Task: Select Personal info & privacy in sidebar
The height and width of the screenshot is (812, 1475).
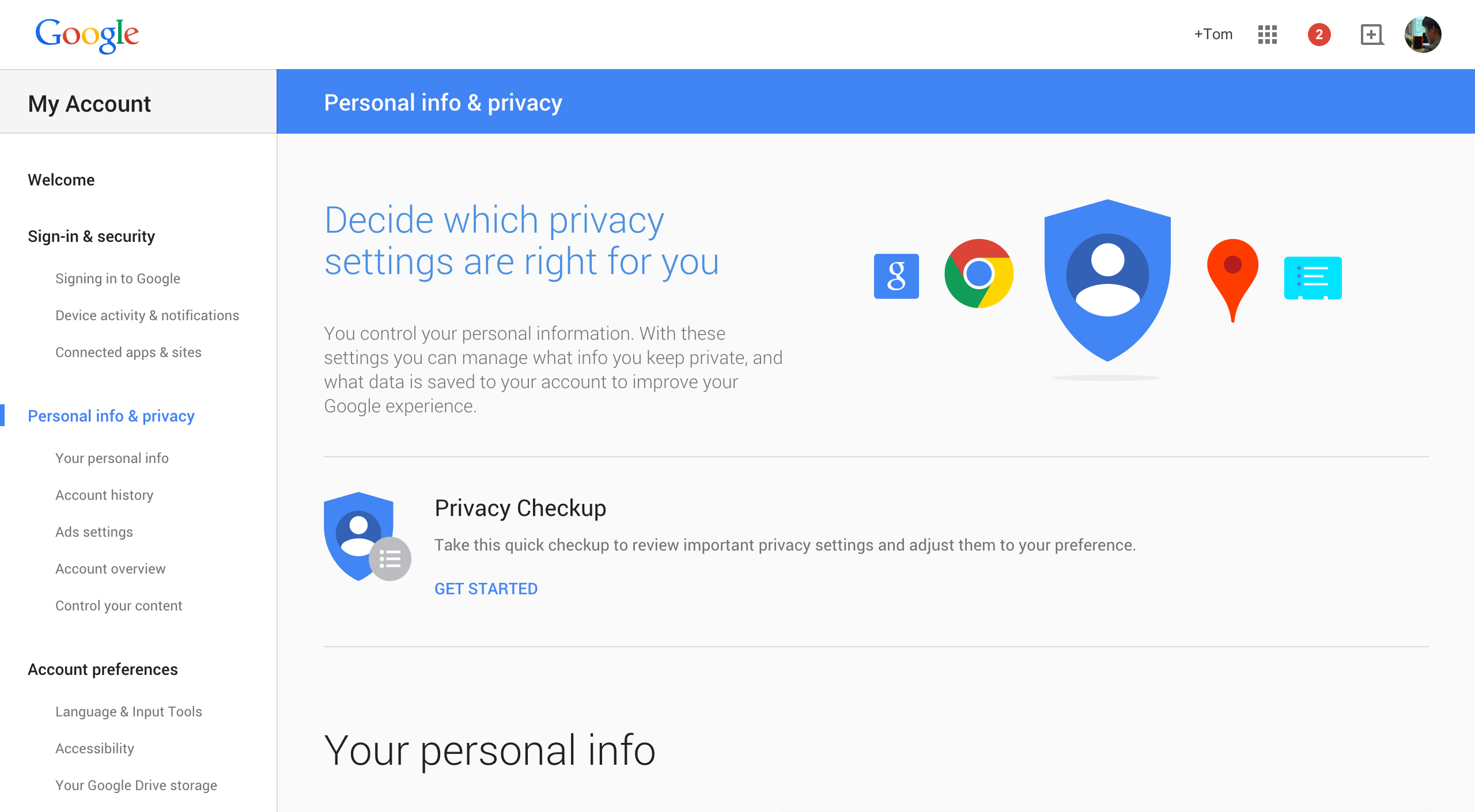Action: click(111, 416)
